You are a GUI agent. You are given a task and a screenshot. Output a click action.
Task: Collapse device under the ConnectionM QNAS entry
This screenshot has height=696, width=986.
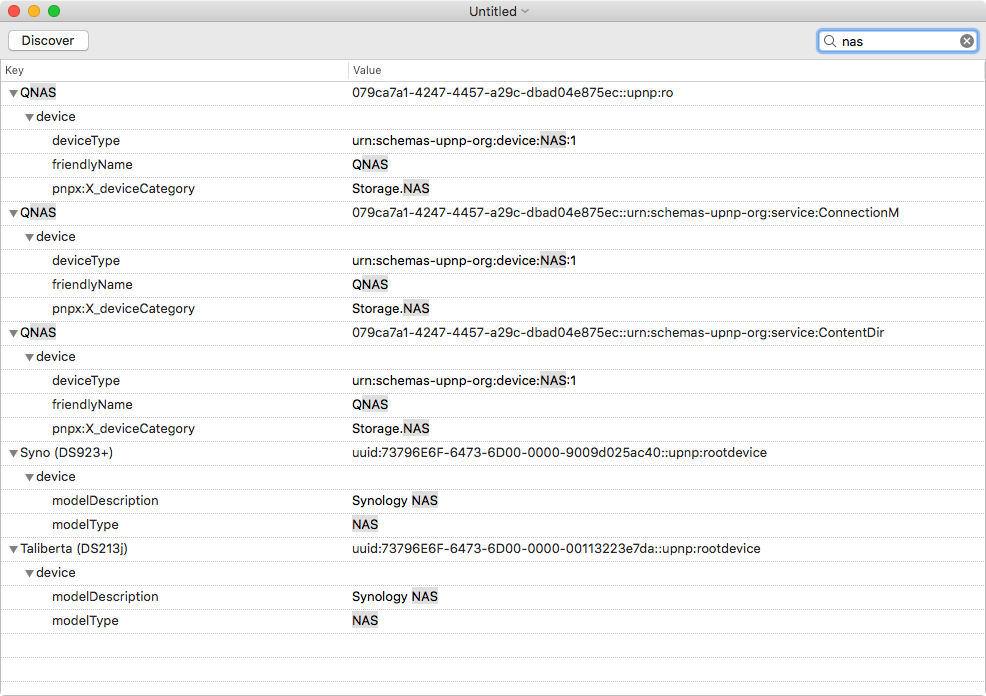point(29,237)
